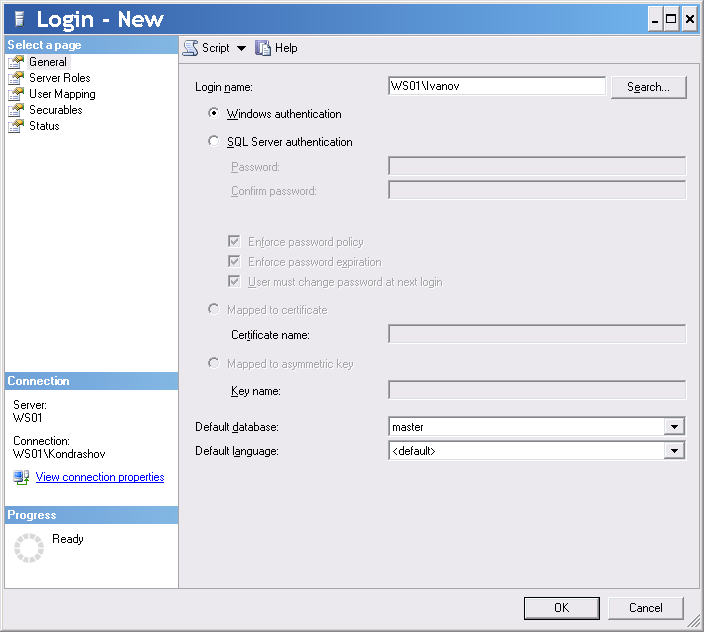The width and height of the screenshot is (704, 632).
Task: Click the connection properties computer icon
Action: (21, 477)
